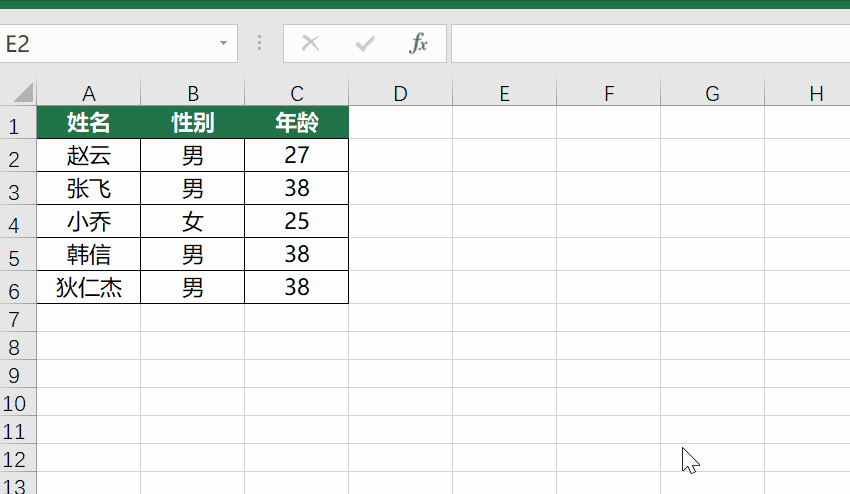Select row 12 header
This screenshot has height=494, width=850.
point(18,458)
